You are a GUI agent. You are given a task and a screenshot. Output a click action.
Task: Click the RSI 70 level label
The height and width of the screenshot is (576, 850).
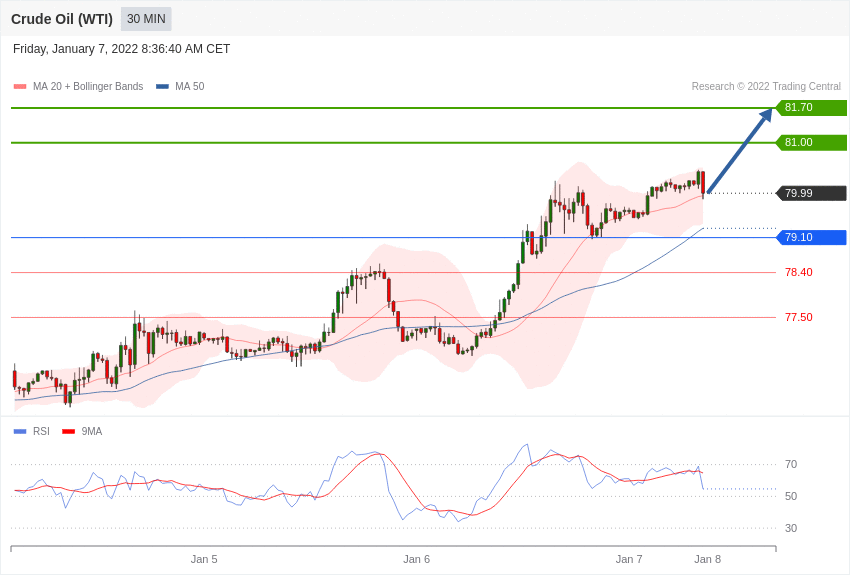pos(791,464)
